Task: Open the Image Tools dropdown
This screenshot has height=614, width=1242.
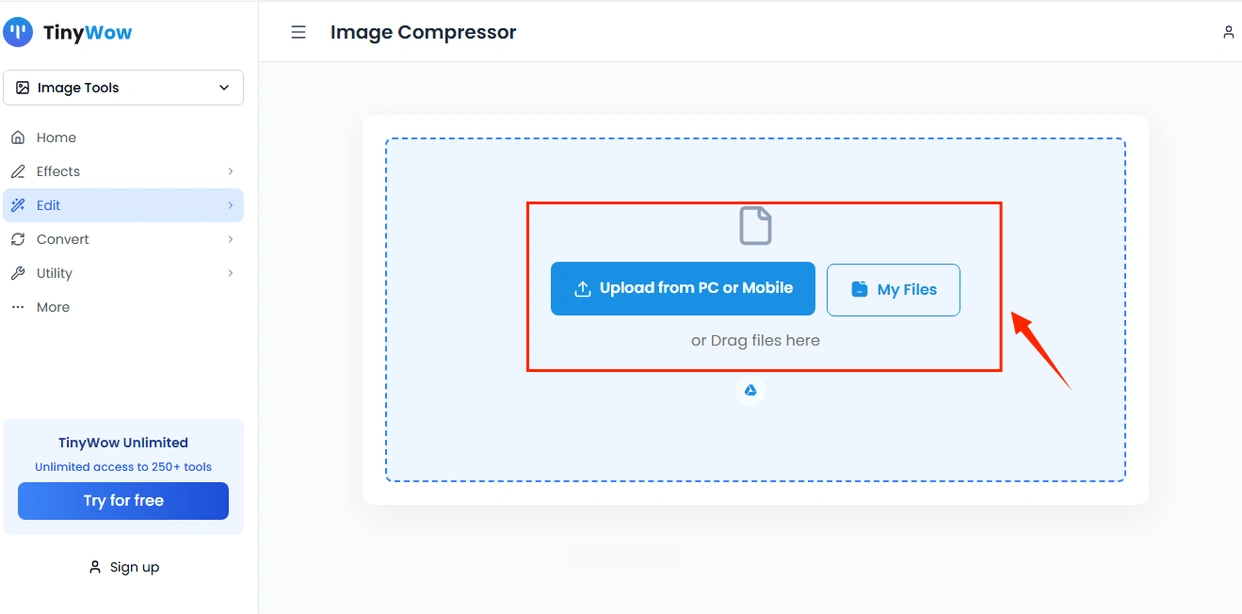Action: (x=123, y=88)
